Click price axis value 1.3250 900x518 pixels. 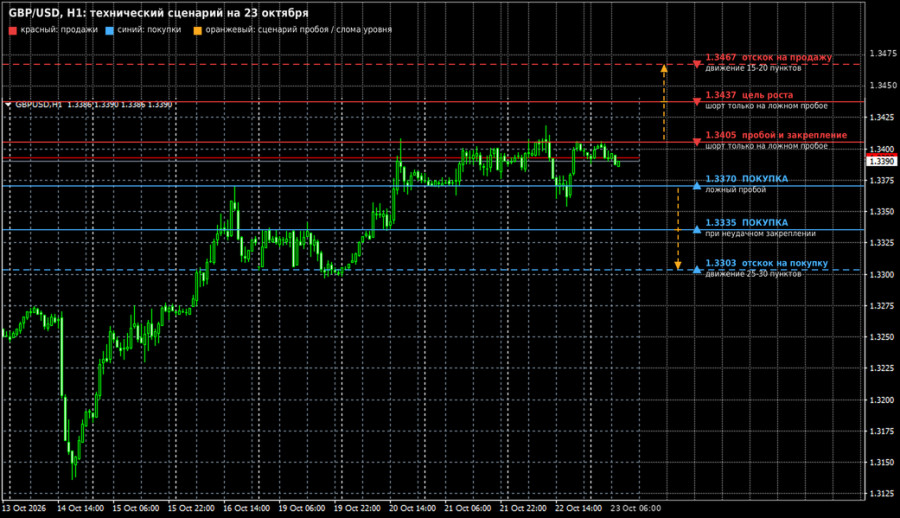[883, 337]
